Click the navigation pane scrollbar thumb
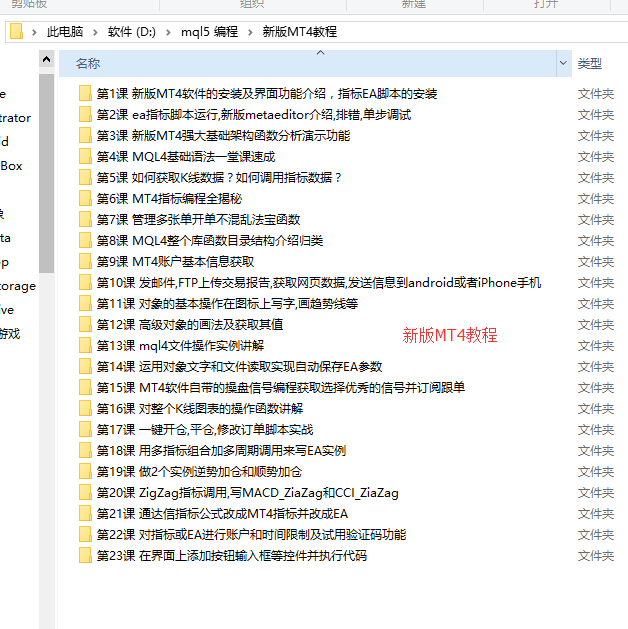This screenshot has height=629, width=628. point(47,173)
